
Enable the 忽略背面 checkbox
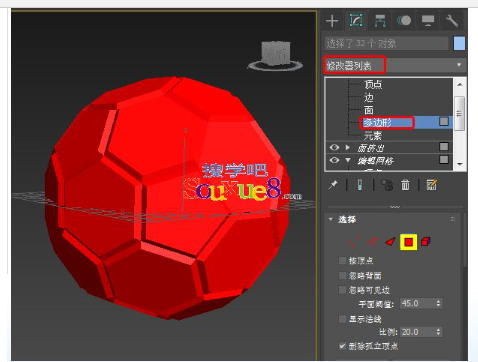[x=342, y=275]
